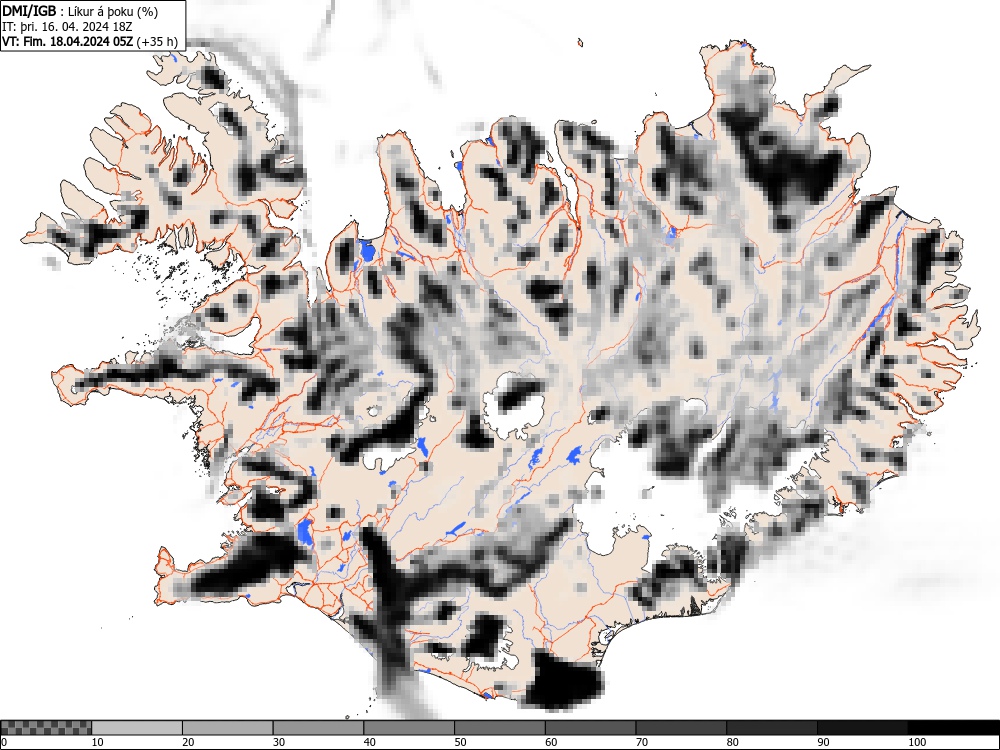1000x750 pixels.
Task: Click the legend label '70'
Action: 641,742
